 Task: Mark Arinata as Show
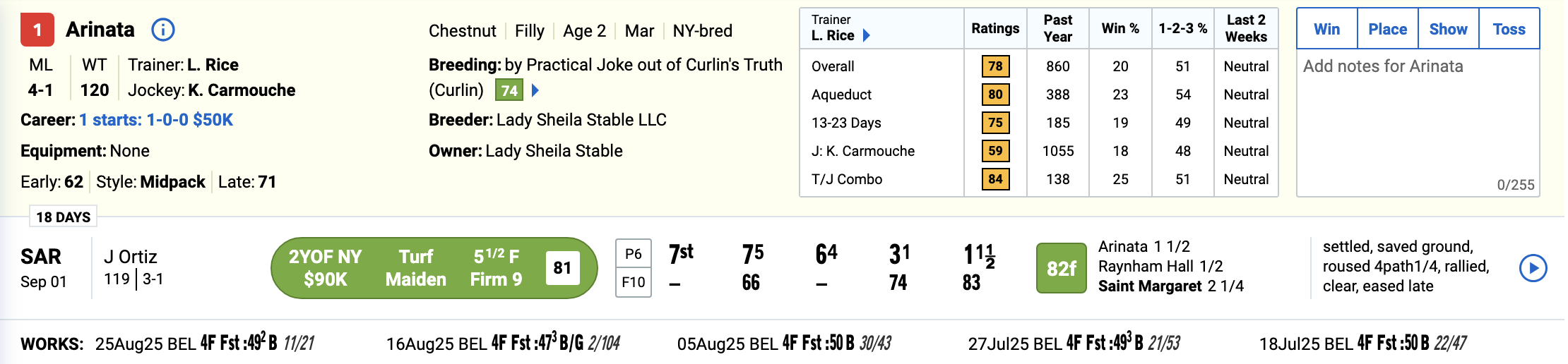[1448, 29]
